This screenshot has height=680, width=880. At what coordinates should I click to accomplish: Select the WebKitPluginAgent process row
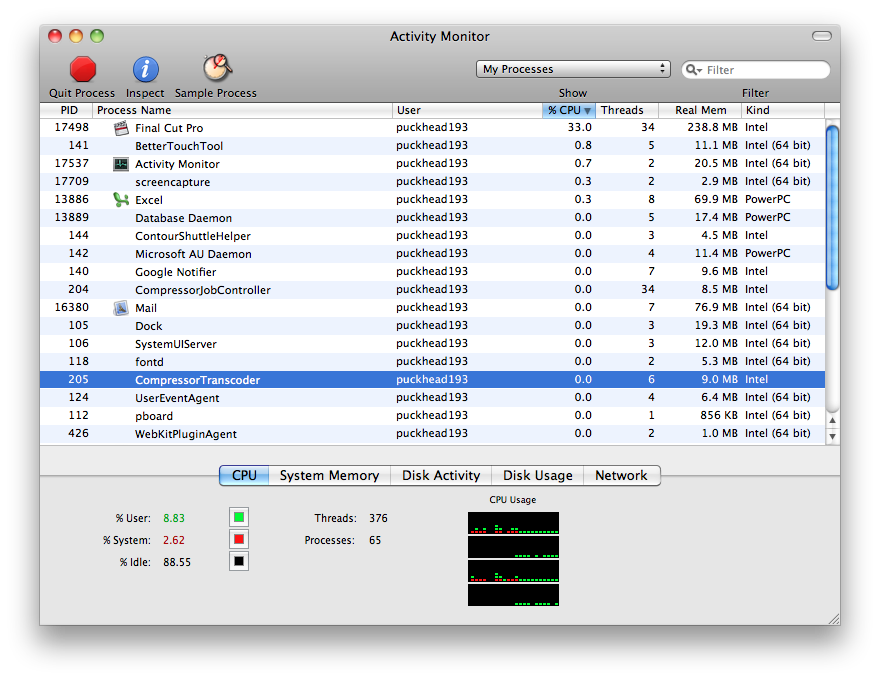(x=432, y=433)
